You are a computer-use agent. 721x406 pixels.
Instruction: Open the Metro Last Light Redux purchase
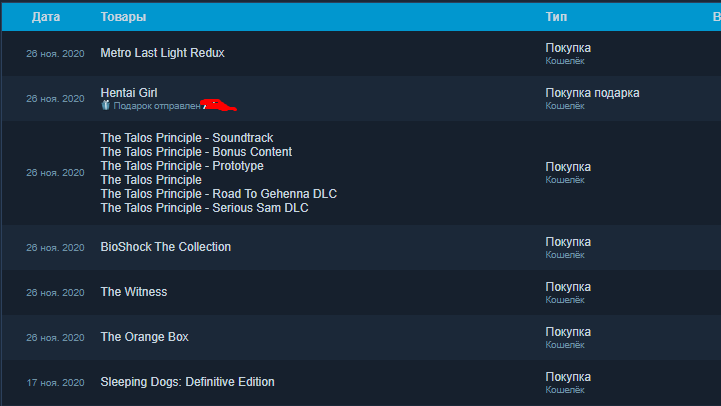(x=162, y=53)
